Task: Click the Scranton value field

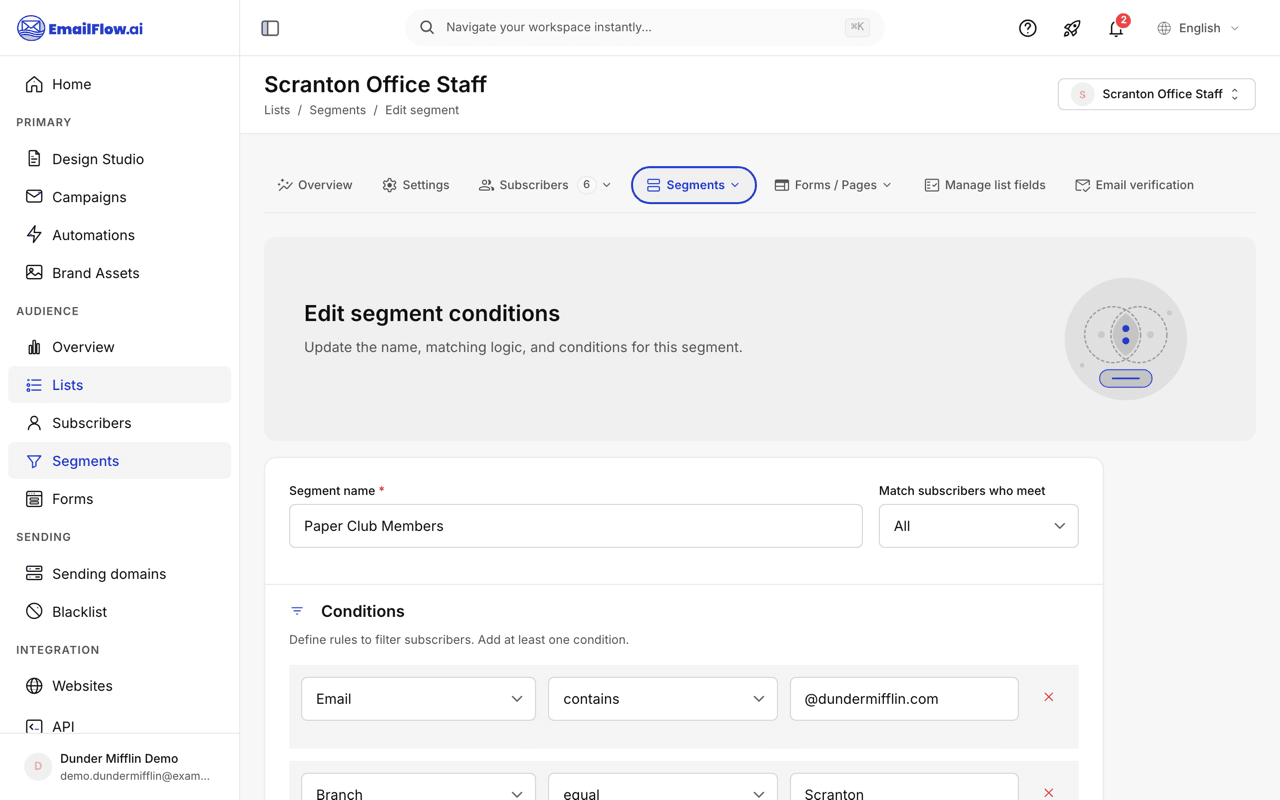Action: (x=904, y=787)
